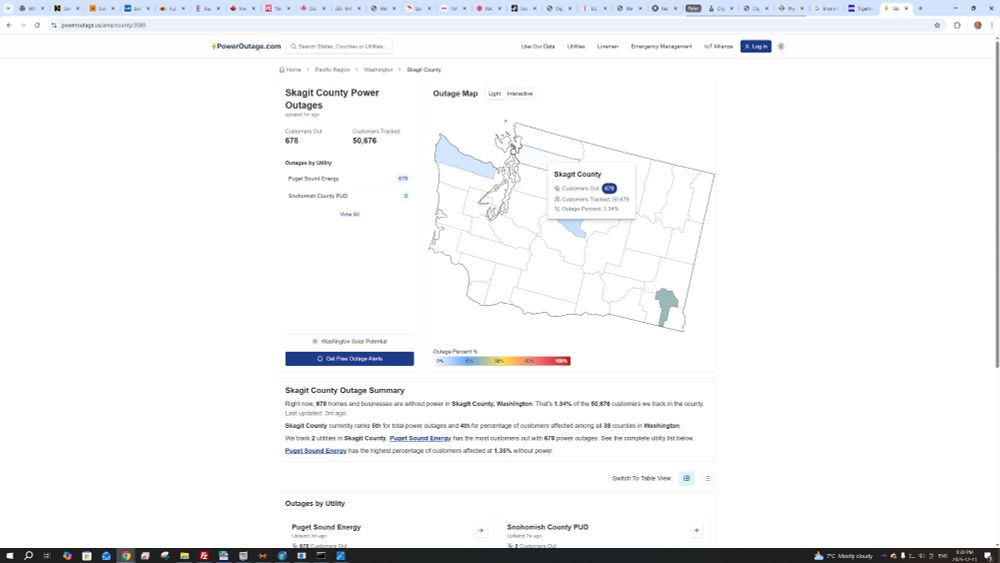Open Chrome three-dot menu

tap(992, 25)
